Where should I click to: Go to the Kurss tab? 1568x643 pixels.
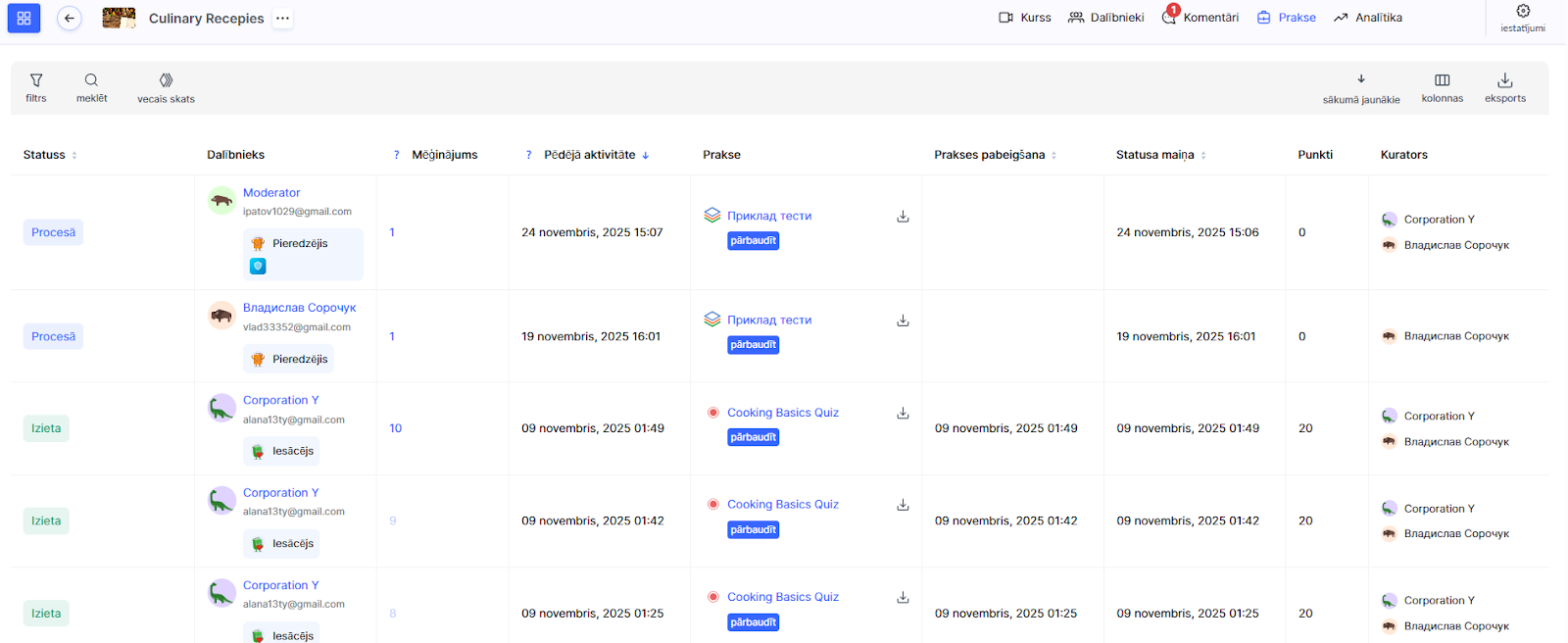point(1024,18)
